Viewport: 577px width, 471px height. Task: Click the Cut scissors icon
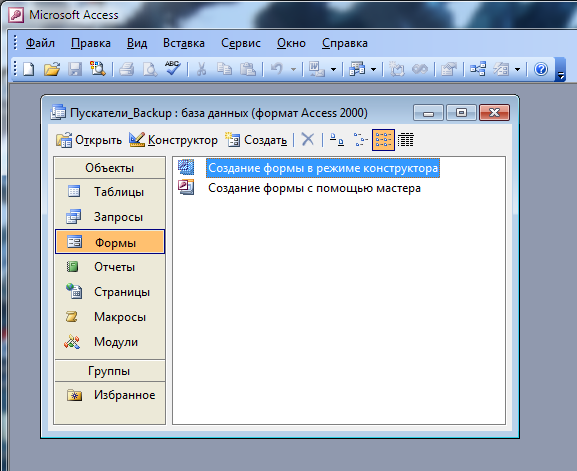point(201,69)
